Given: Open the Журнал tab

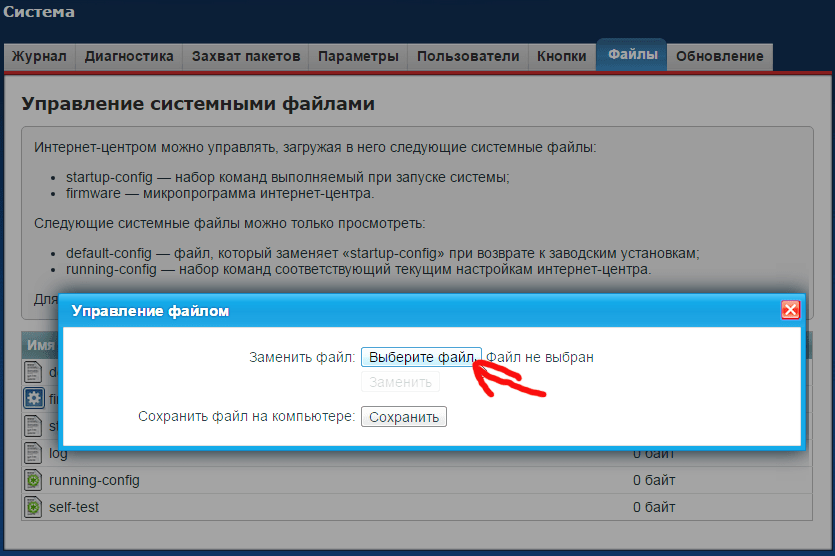Looking at the screenshot, I should coord(39,56).
